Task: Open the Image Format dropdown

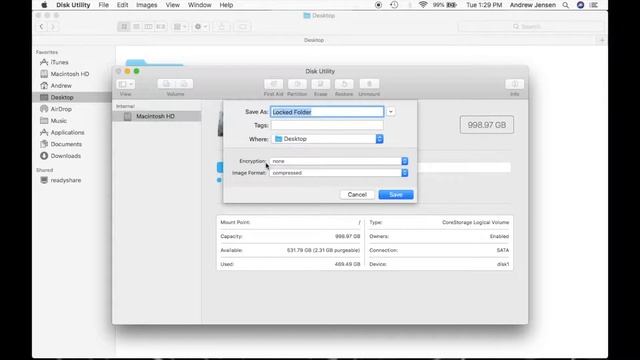Action: [x=339, y=173]
